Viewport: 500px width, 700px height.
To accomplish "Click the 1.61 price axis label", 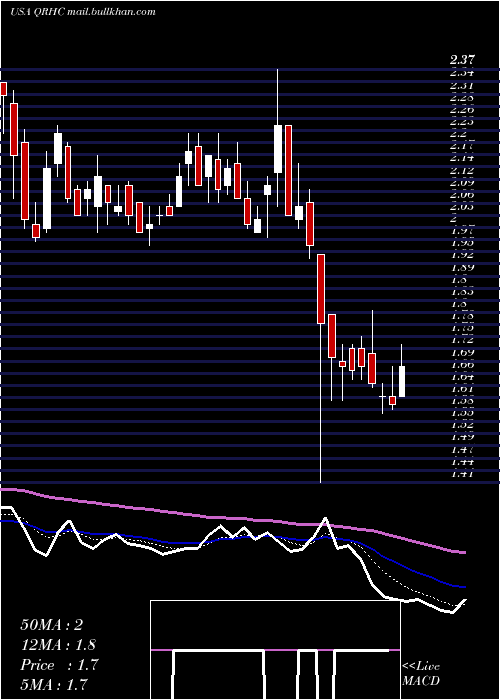I will point(463,389).
